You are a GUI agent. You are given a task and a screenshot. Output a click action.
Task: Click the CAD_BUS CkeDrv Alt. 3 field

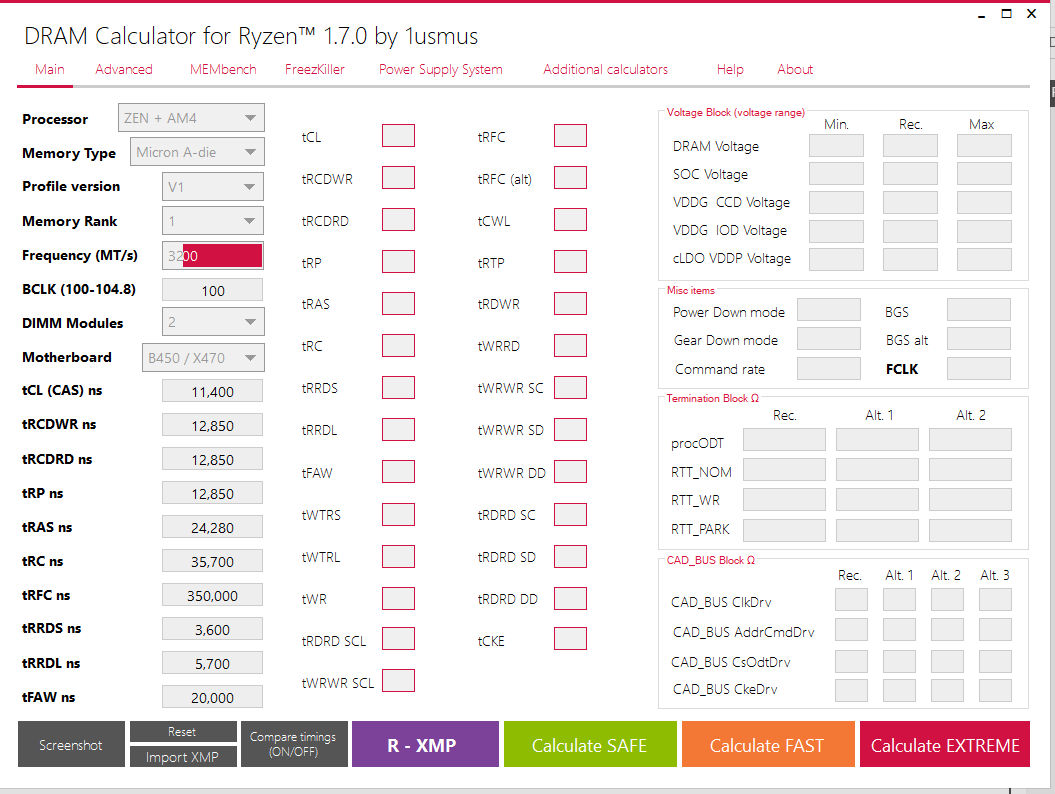[x=995, y=690]
